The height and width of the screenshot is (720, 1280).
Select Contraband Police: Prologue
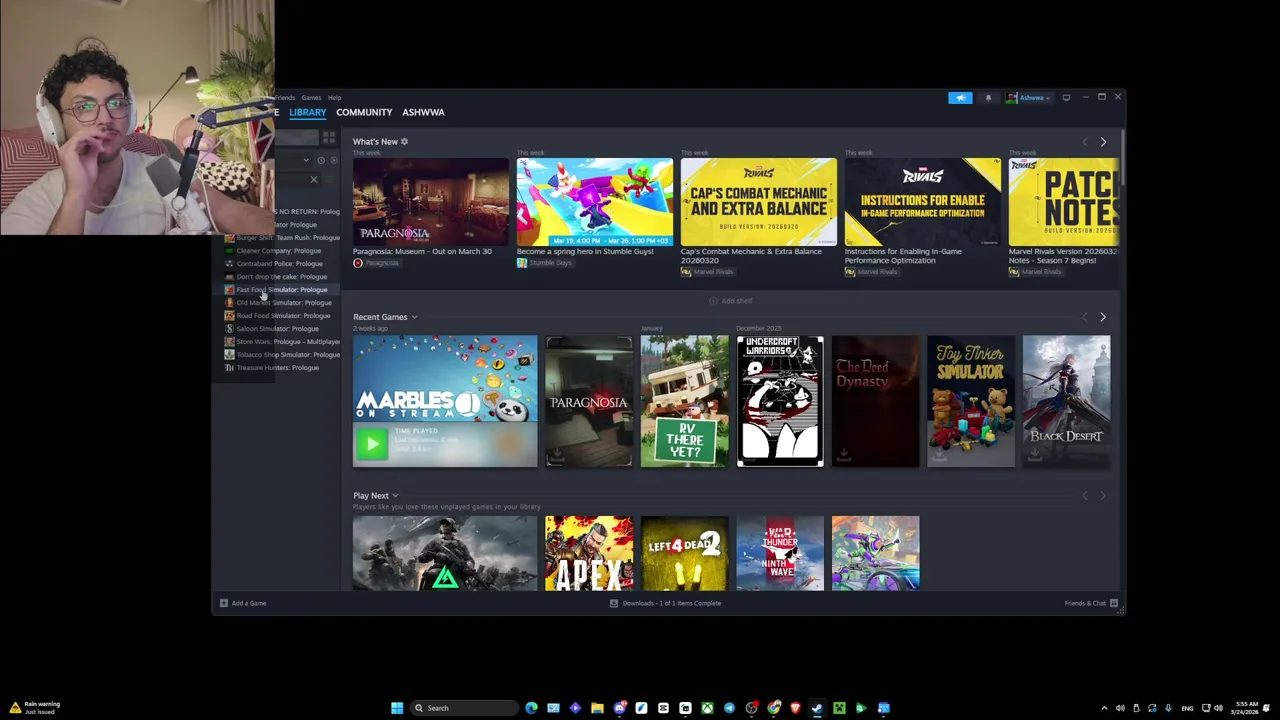click(276, 264)
